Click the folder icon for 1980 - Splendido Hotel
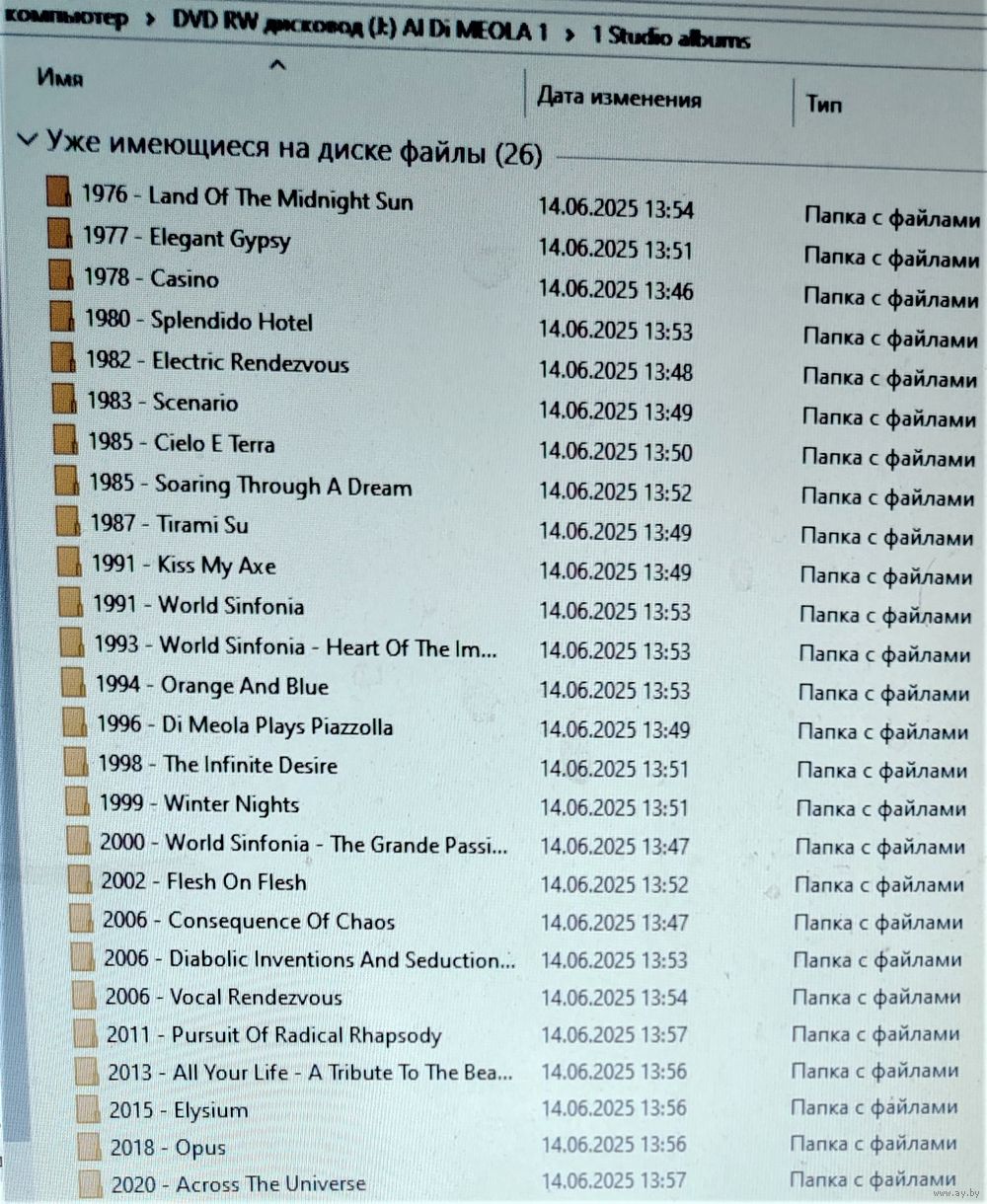Screen dimensions: 987x1204 pyautogui.click(x=62, y=317)
